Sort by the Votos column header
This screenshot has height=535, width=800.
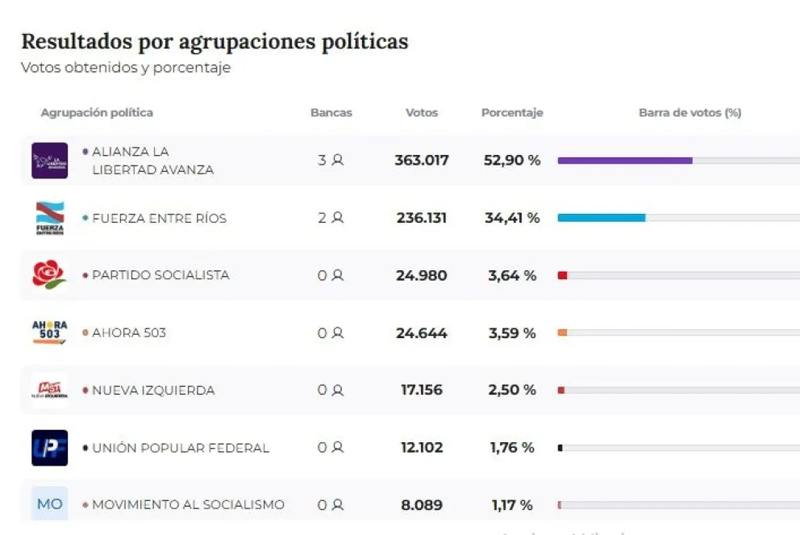click(421, 113)
